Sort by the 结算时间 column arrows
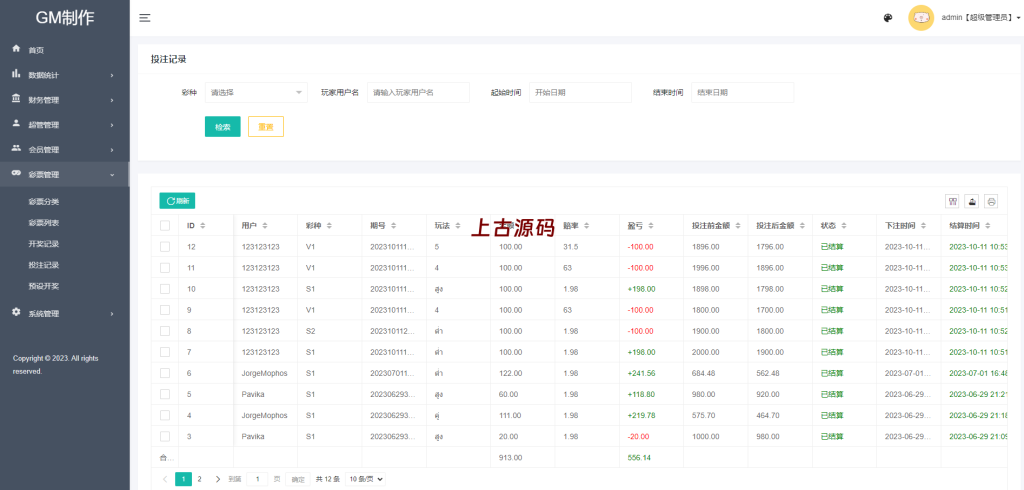The width and height of the screenshot is (1024, 490). (x=987, y=225)
